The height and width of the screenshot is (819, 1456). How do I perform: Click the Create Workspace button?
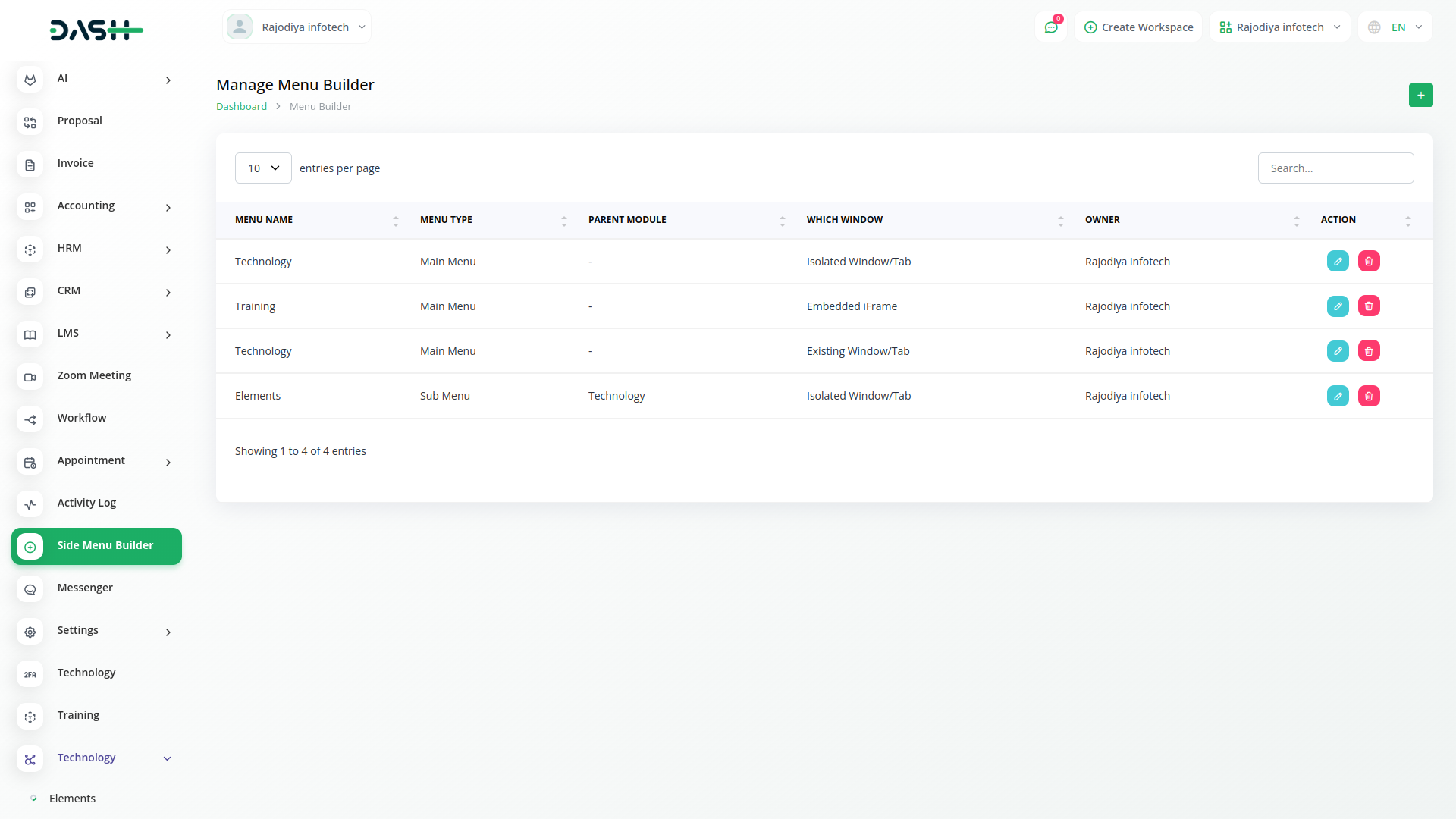coord(1138,27)
